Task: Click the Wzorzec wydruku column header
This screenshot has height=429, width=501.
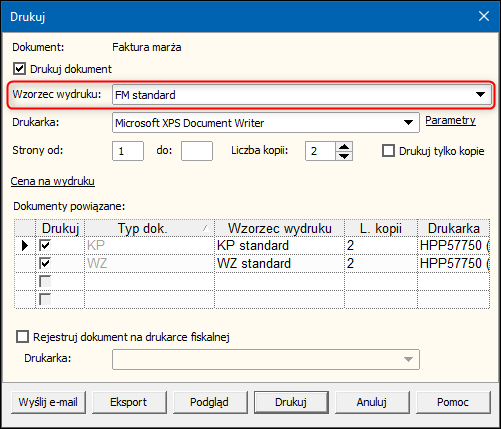Action: click(279, 228)
